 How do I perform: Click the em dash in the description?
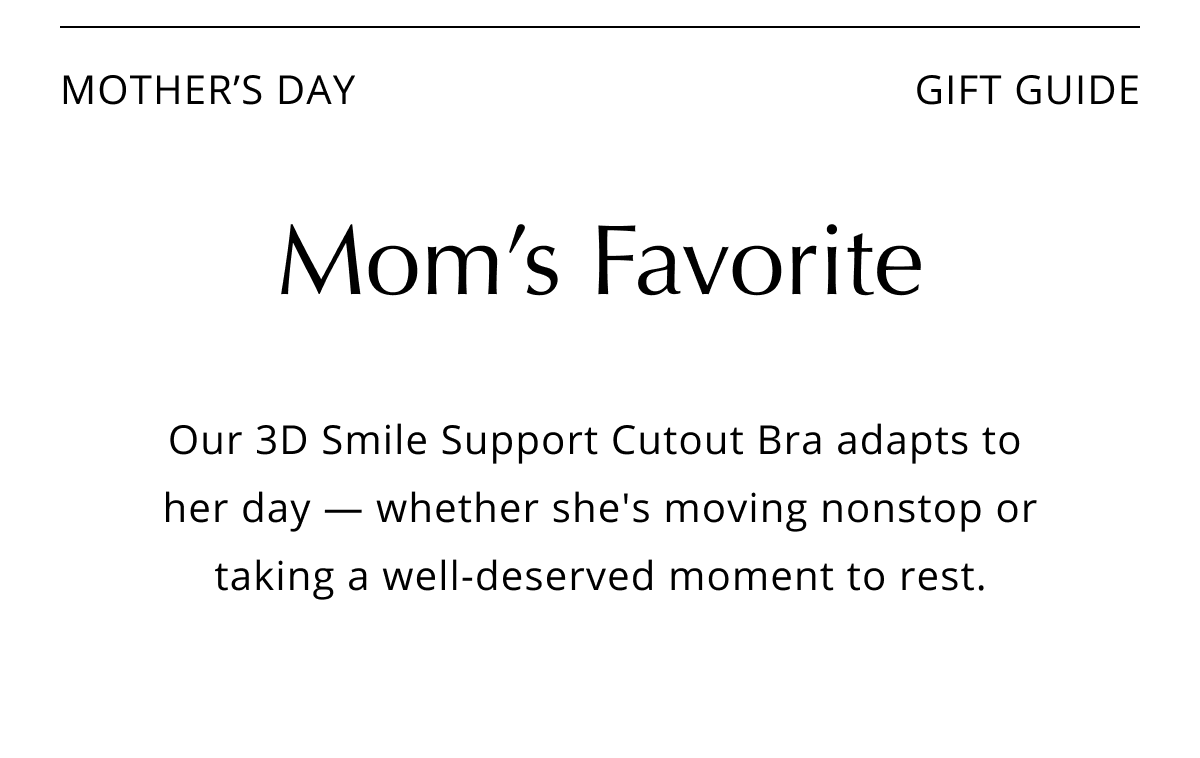pyautogui.click(x=344, y=510)
